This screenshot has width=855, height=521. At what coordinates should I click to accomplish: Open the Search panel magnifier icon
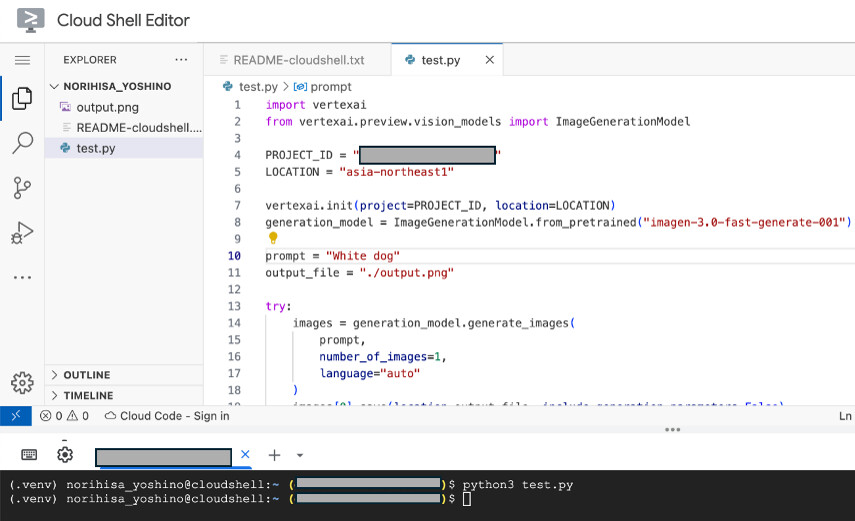22,143
